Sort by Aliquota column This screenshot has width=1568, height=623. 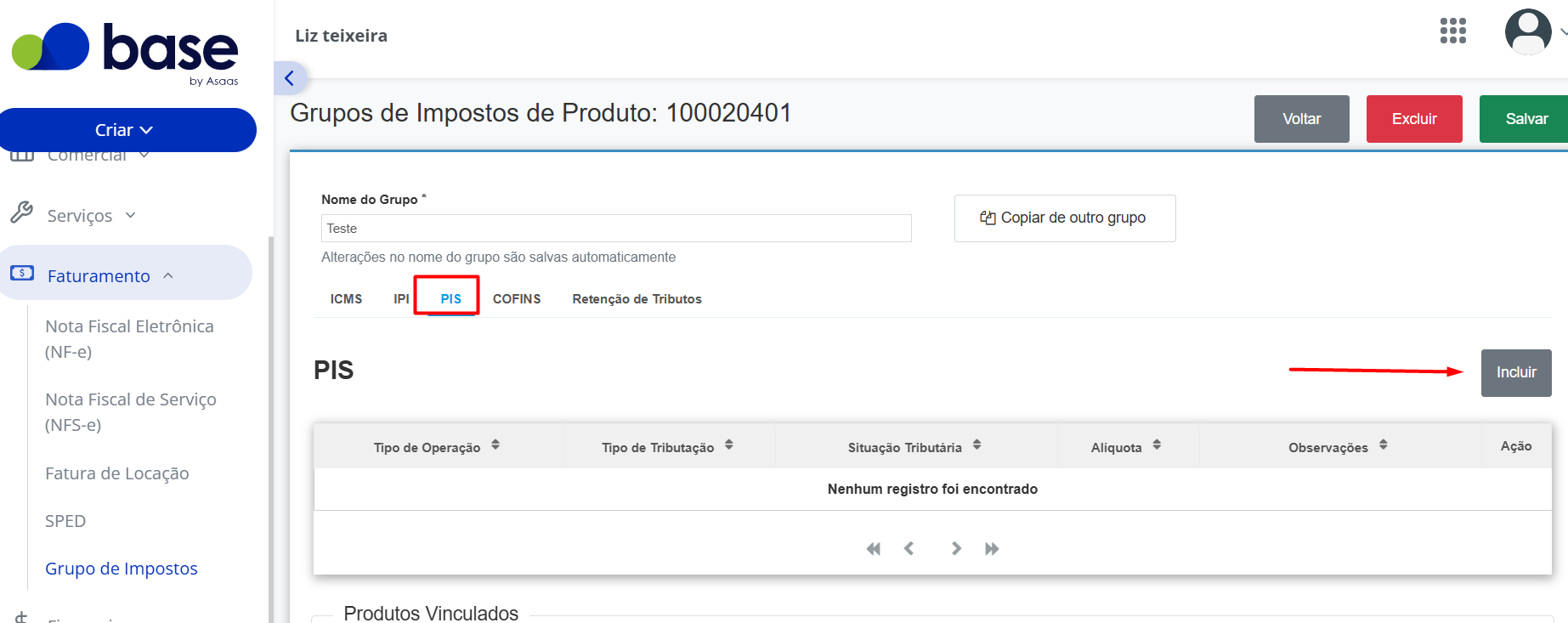tap(1157, 445)
